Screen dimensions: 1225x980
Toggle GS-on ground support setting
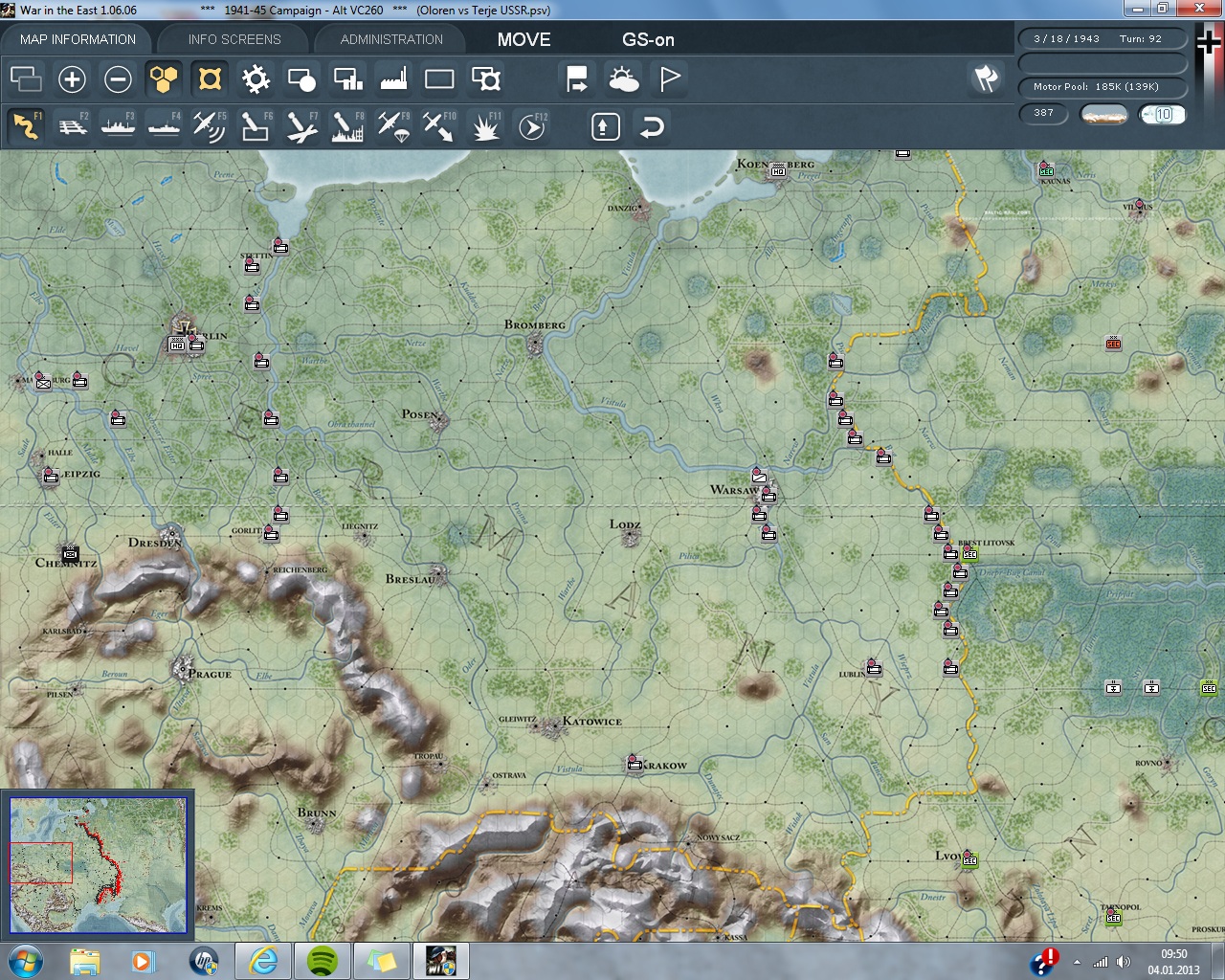[x=648, y=39]
